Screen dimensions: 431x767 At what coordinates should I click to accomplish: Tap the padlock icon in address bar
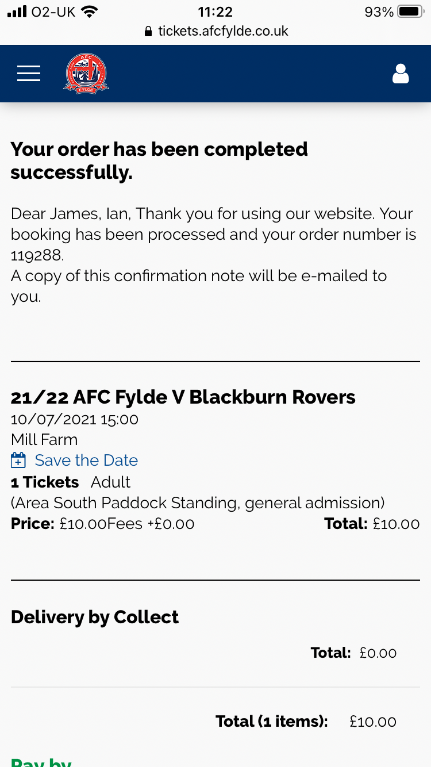(x=149, y=32)
